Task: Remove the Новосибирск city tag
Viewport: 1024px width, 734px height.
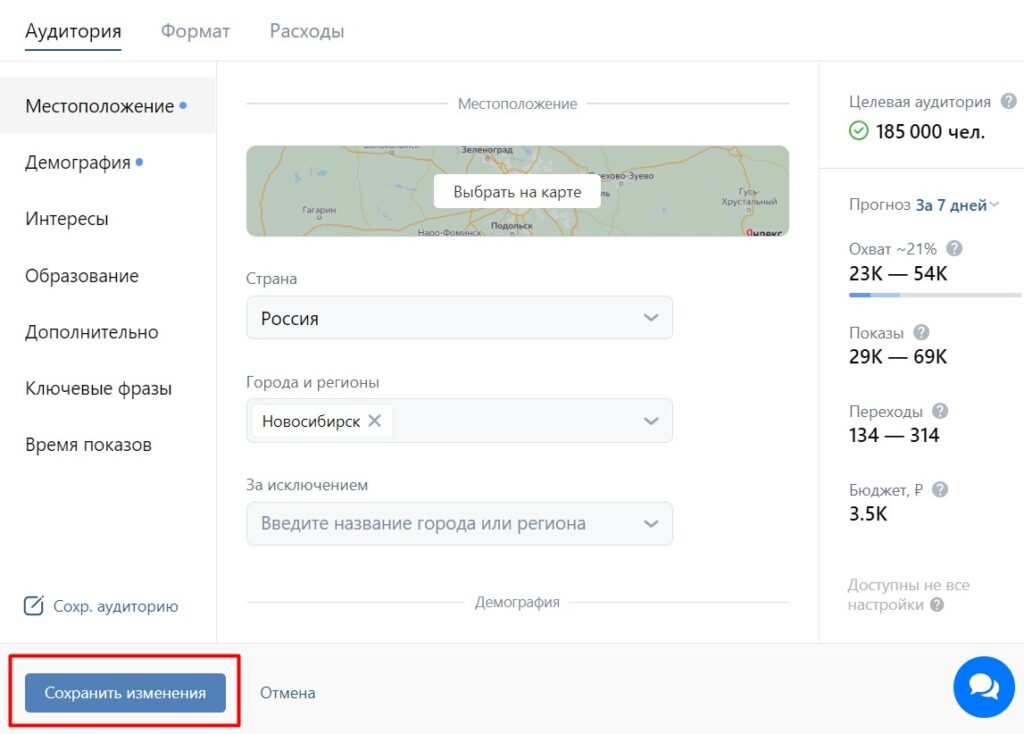Action: [375, 421]
